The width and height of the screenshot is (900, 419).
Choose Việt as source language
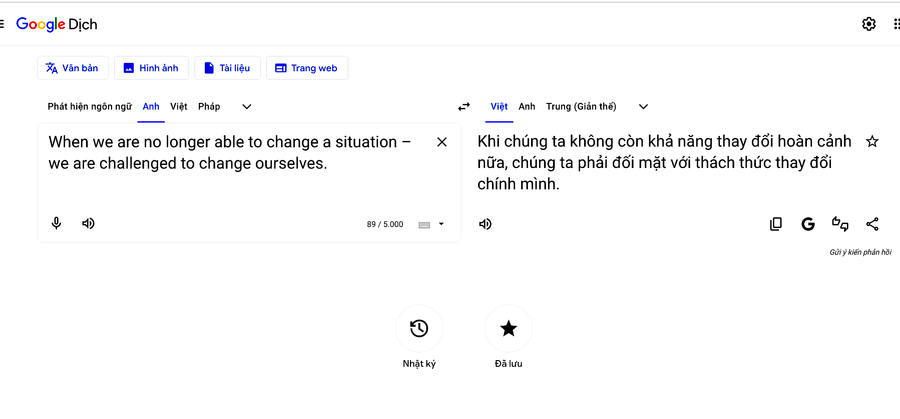pyautogui.click(x=179, y=106)
